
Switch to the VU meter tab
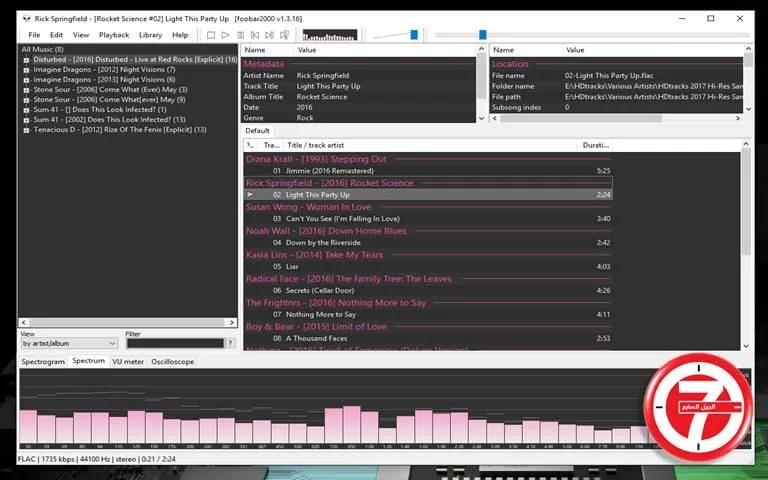(x=128, y=361)
